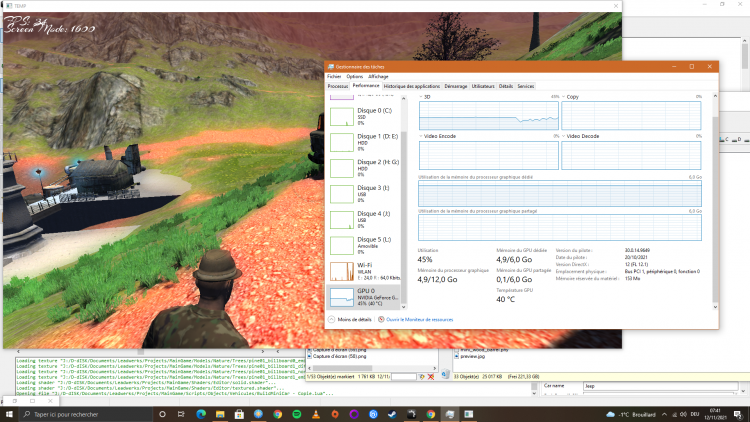
Task: Open the Affichage menu
Action: tap(378, 76)
